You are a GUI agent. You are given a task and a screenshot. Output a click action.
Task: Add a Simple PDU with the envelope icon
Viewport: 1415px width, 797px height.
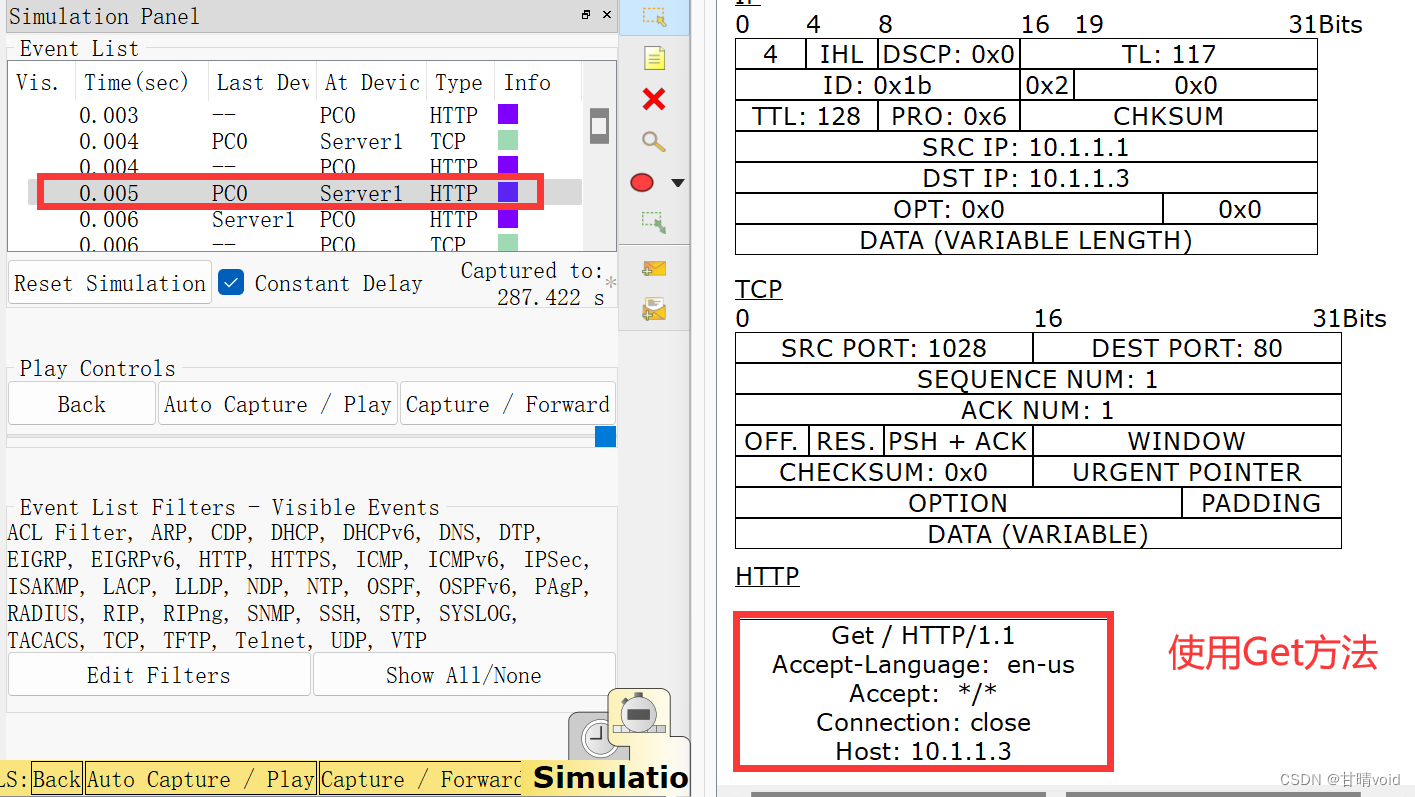654,269
